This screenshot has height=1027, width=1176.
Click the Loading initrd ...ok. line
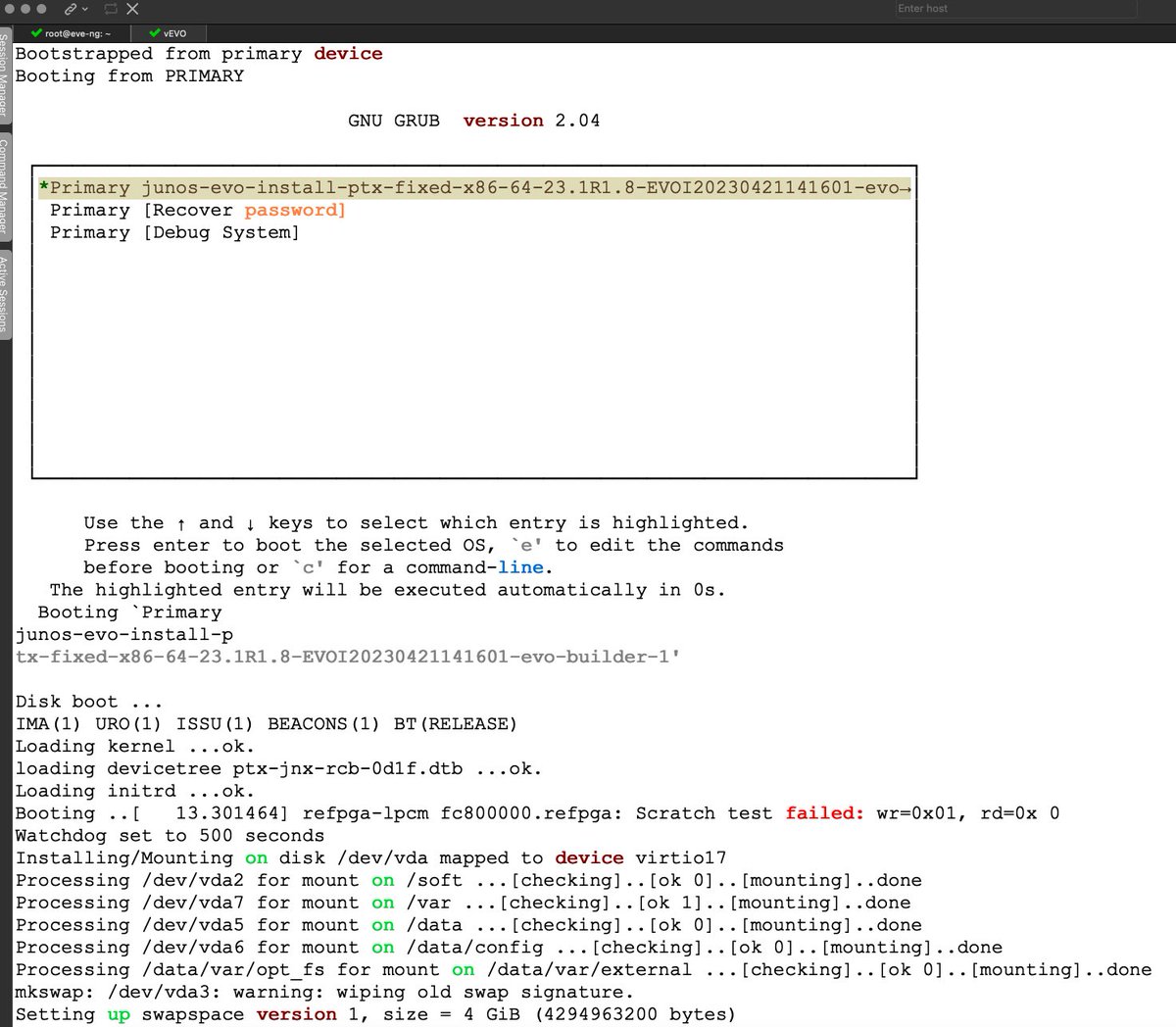tap(134, 791)
